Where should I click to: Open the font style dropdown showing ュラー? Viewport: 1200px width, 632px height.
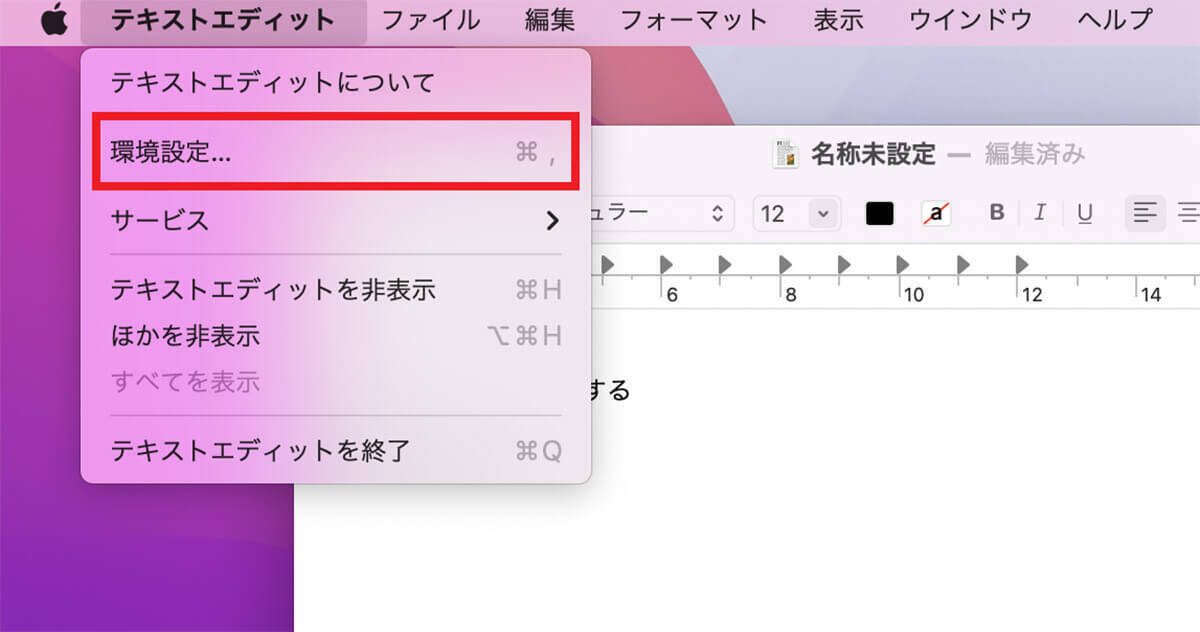(662, 213)
